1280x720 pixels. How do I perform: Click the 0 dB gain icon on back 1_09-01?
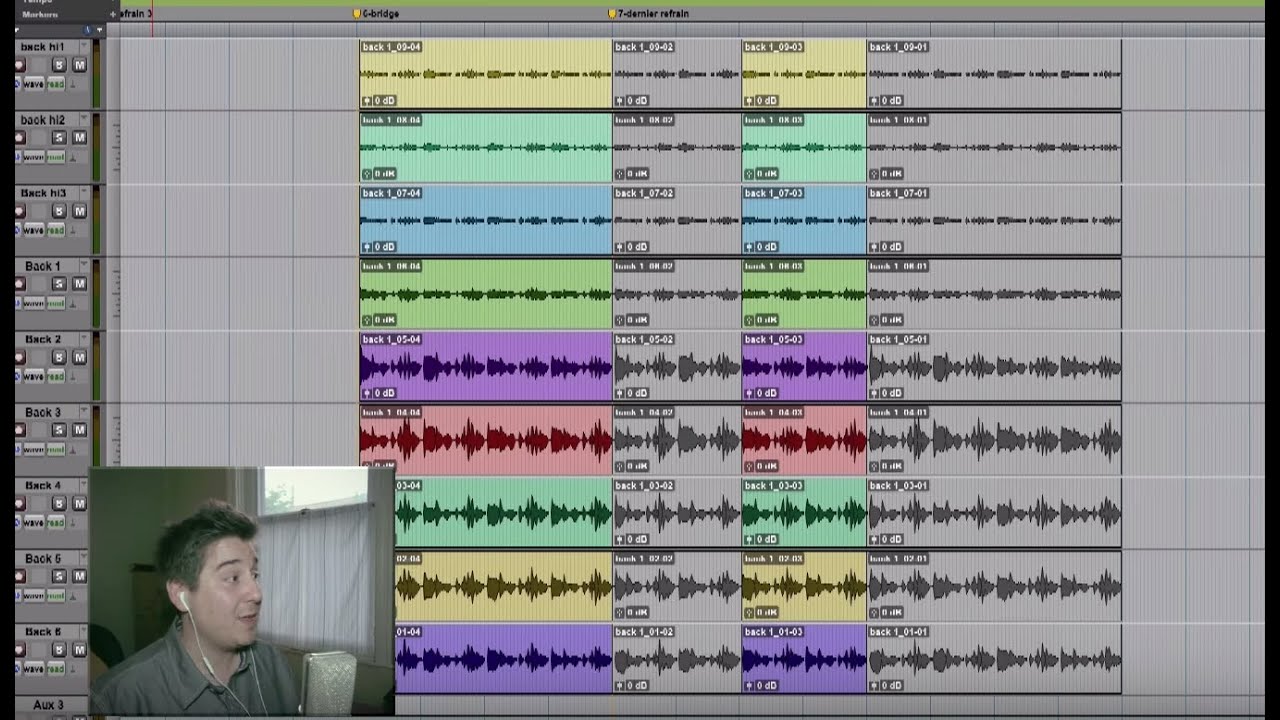[874, 100]
